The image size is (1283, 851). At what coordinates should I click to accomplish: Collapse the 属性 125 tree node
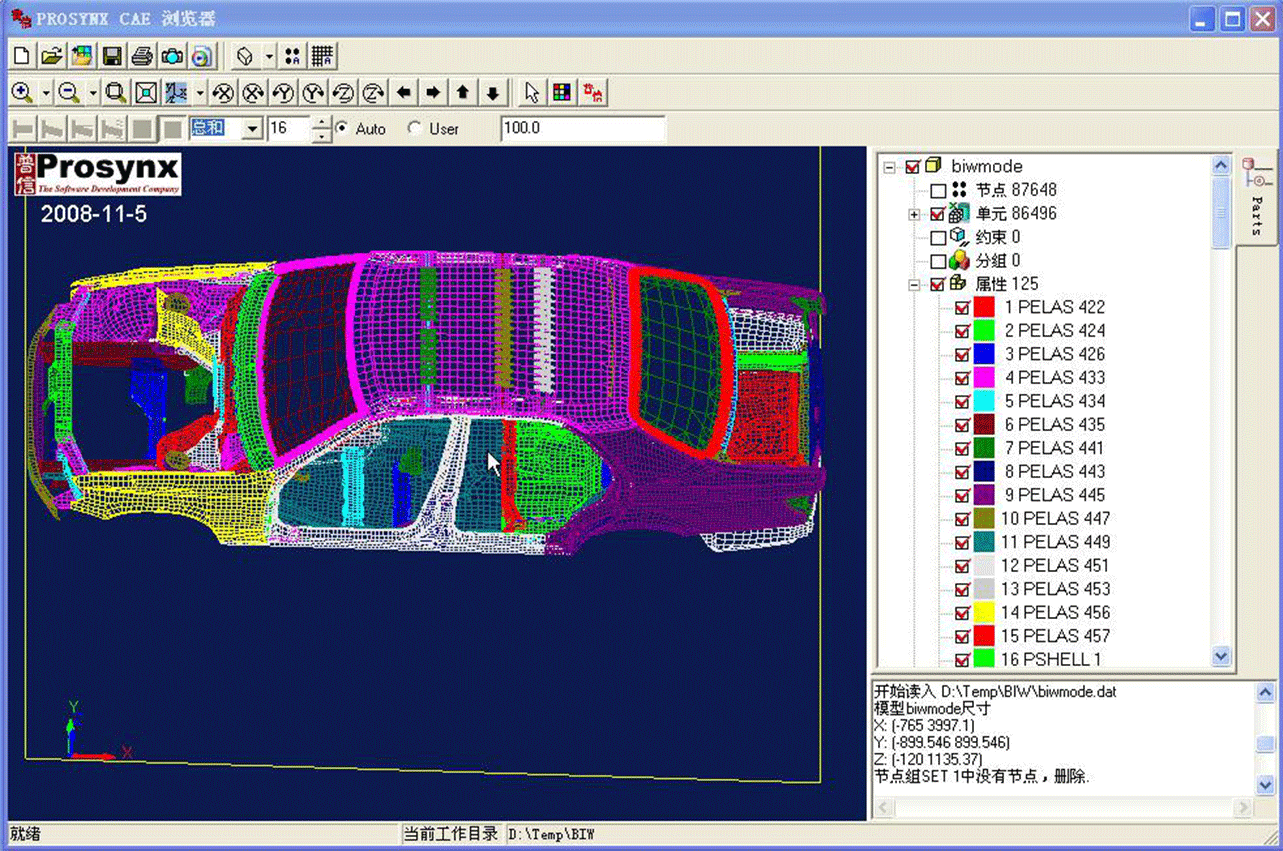coord(914,285)
